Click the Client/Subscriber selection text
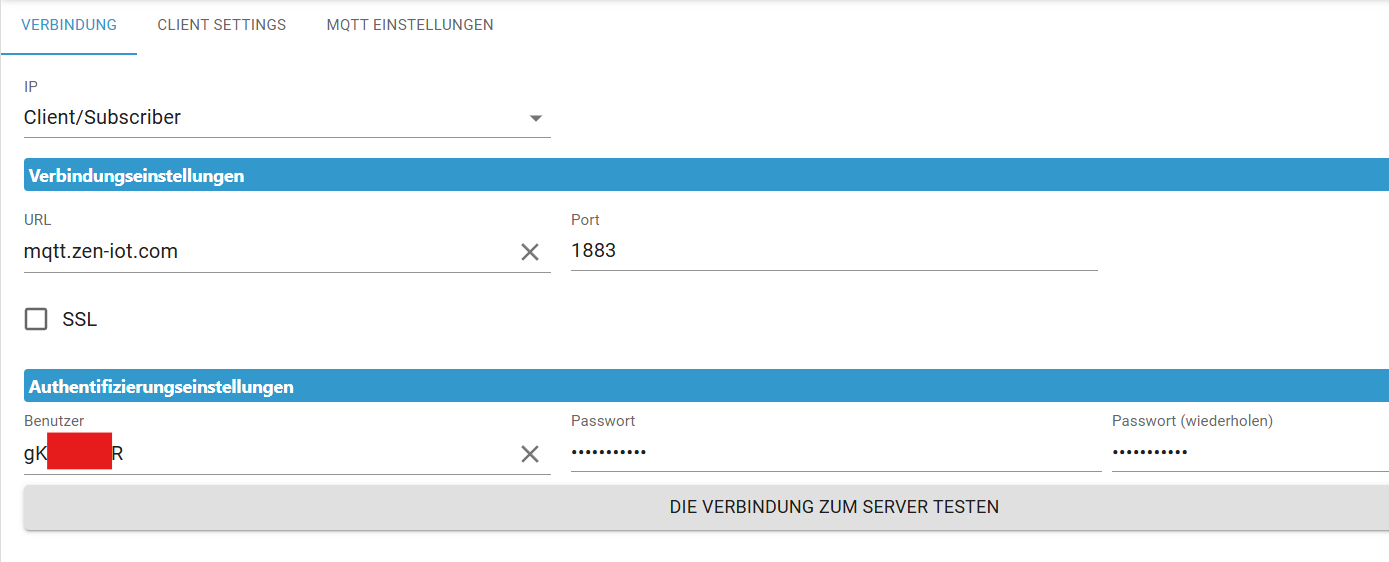The width and height of the screenshot is (1389, 562). [x=102, y=117]
